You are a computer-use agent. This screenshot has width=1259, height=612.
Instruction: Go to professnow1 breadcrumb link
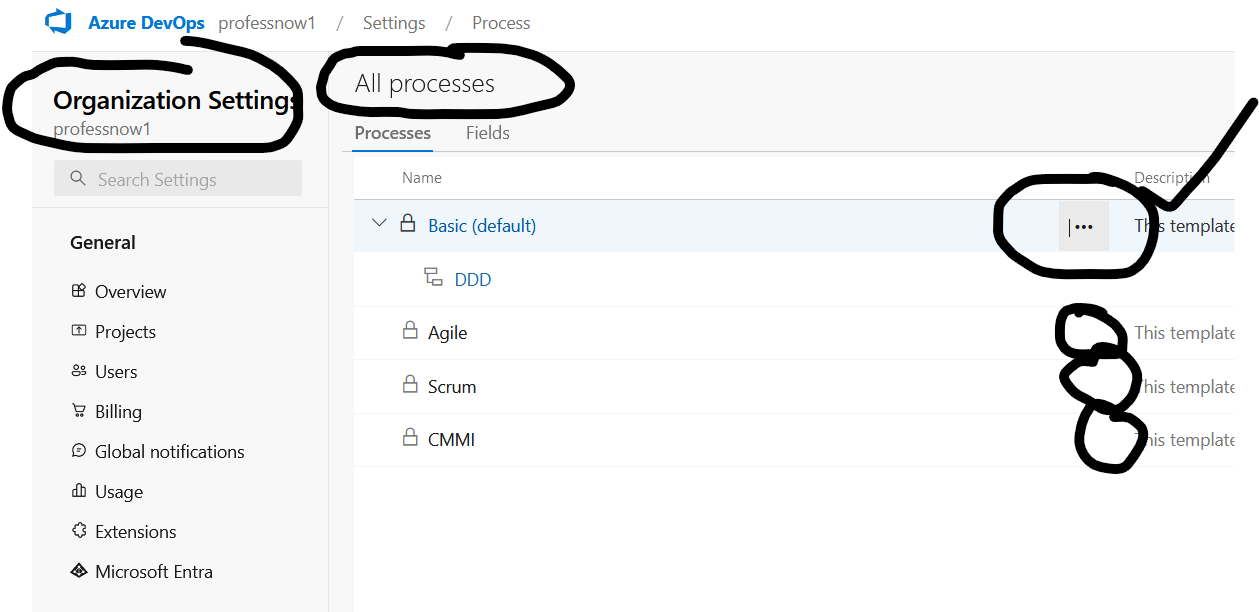[x=267, y=23]
